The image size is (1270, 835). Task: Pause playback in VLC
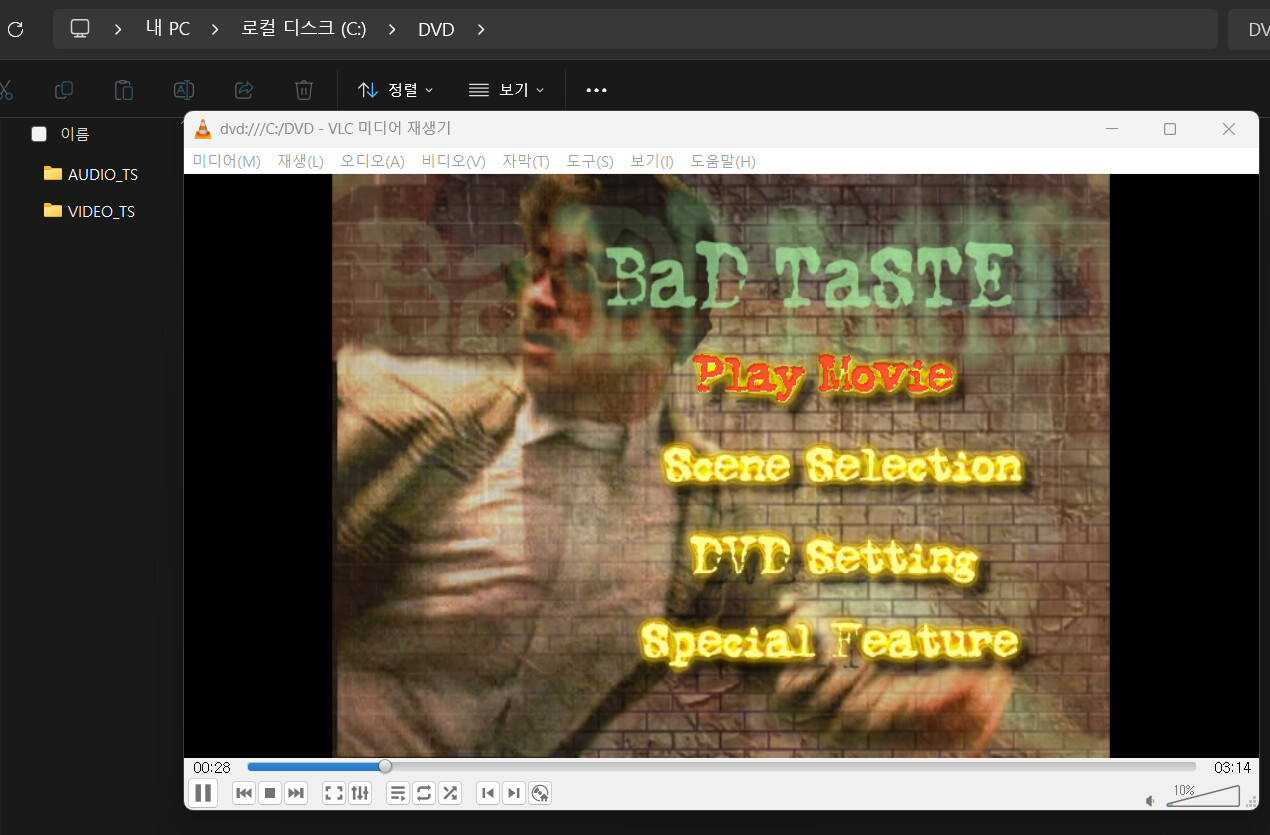(x=203, y=793)
